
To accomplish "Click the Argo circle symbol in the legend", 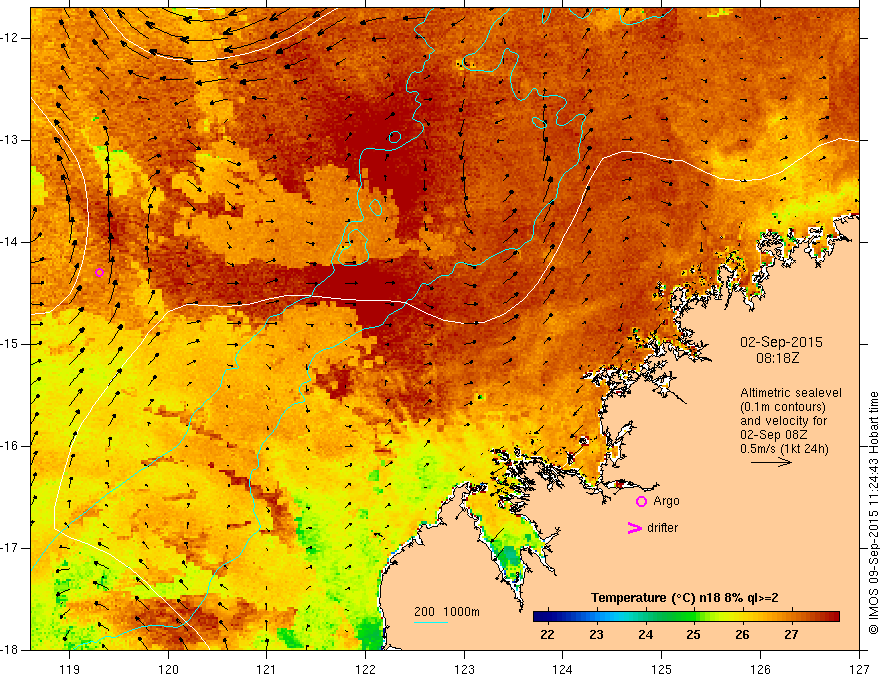I will (641, 502).
